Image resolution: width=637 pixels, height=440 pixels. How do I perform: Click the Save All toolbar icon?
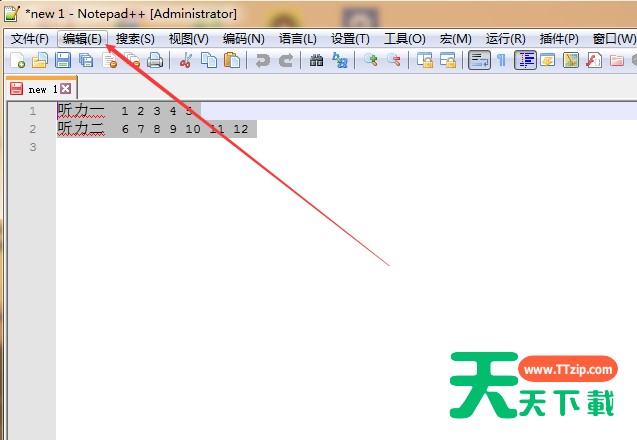[86, 61]
